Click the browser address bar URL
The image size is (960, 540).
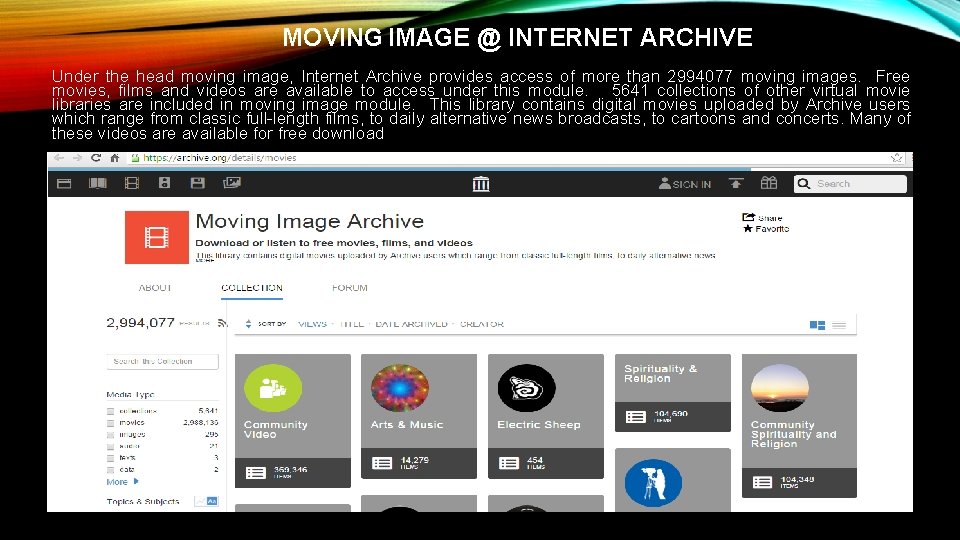pos(220,158)
